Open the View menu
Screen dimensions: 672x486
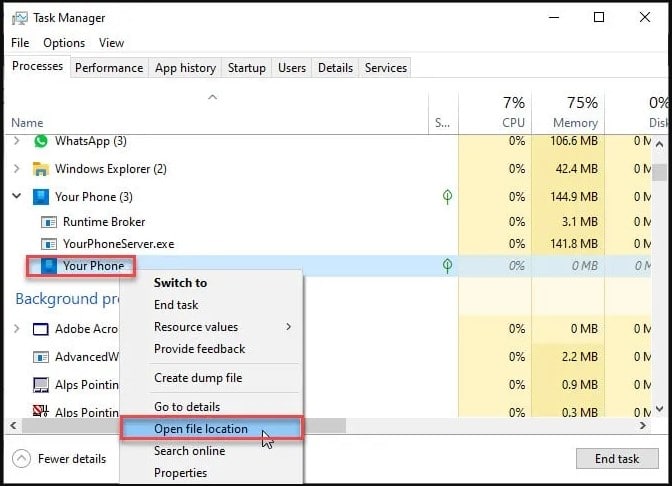tap(111, 43)
